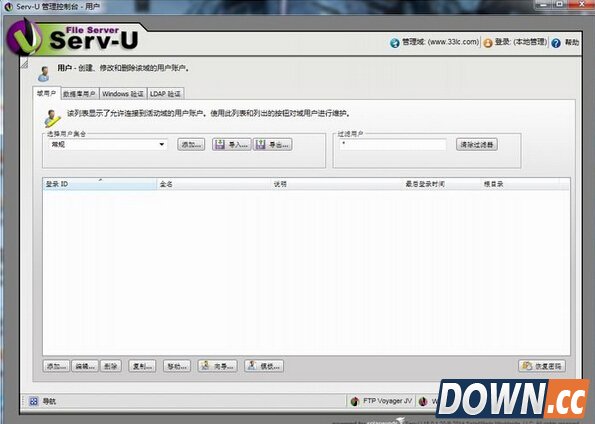Open the 管理域 (www.33lc.com) link
Viewport: 595px width, 424px height.
(440, 42)
